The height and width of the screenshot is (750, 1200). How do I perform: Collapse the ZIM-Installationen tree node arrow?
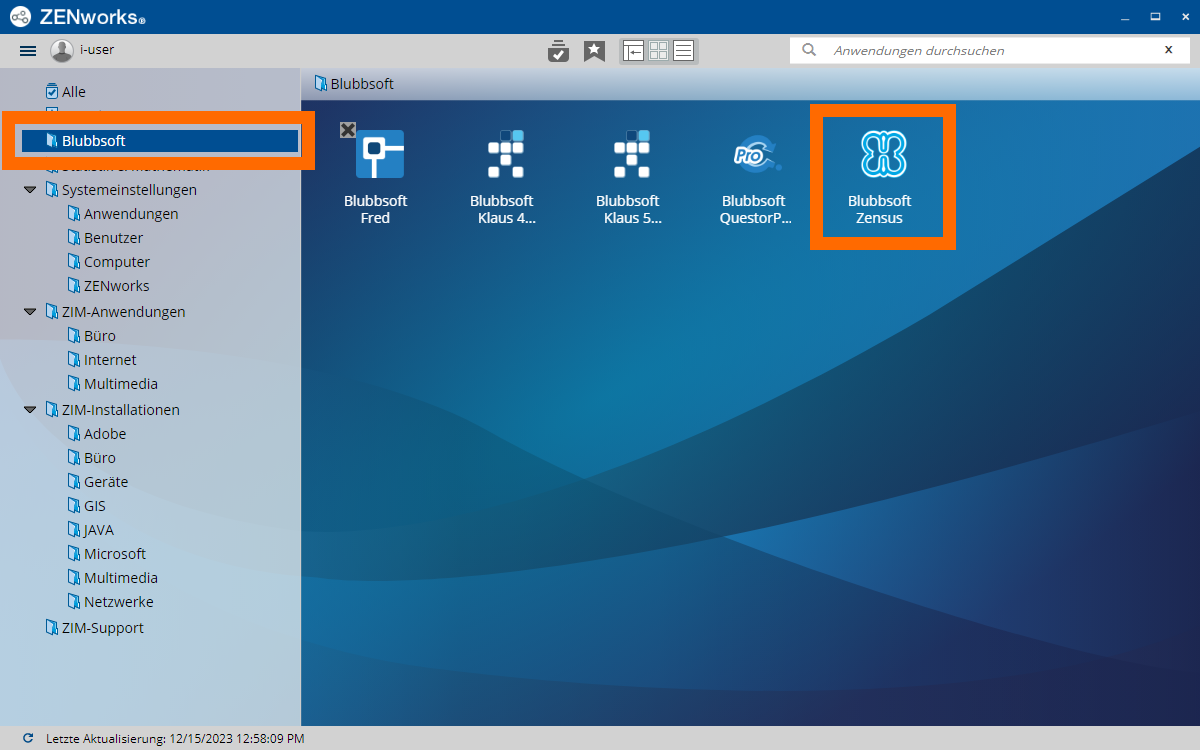click(31, 410)
